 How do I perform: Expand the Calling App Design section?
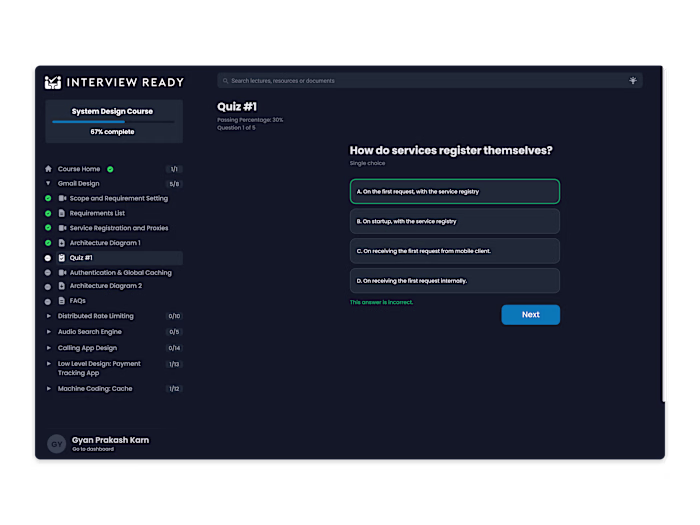point(49,348)
